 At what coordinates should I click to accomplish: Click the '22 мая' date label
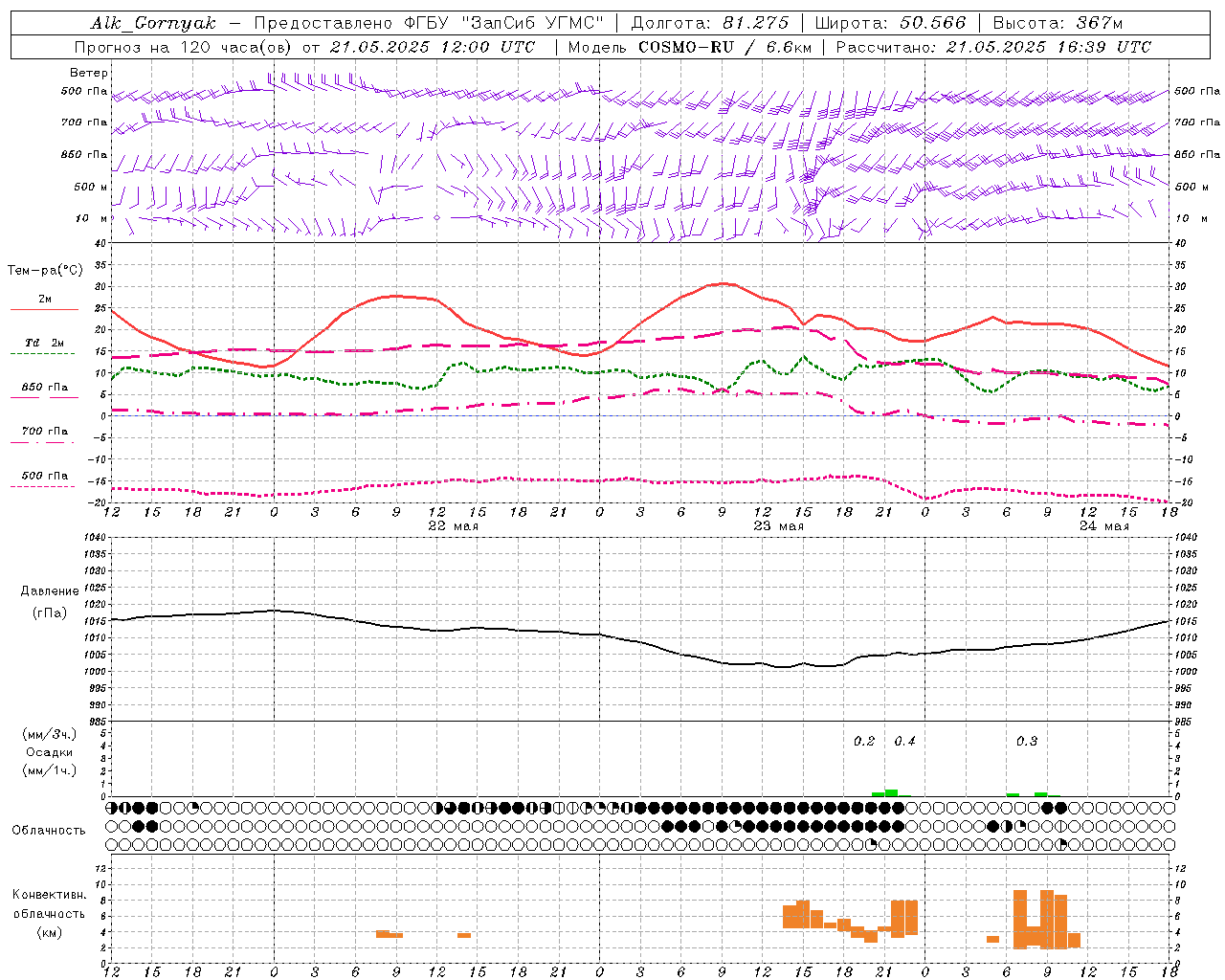[453, 525]
